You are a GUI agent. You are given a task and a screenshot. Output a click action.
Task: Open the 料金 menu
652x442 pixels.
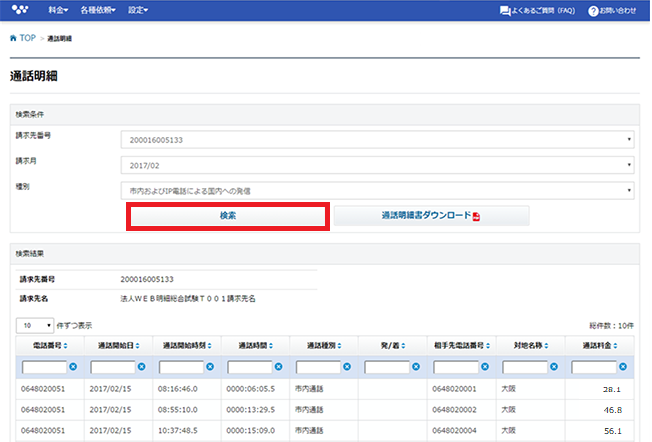click(x=58, y=10)
